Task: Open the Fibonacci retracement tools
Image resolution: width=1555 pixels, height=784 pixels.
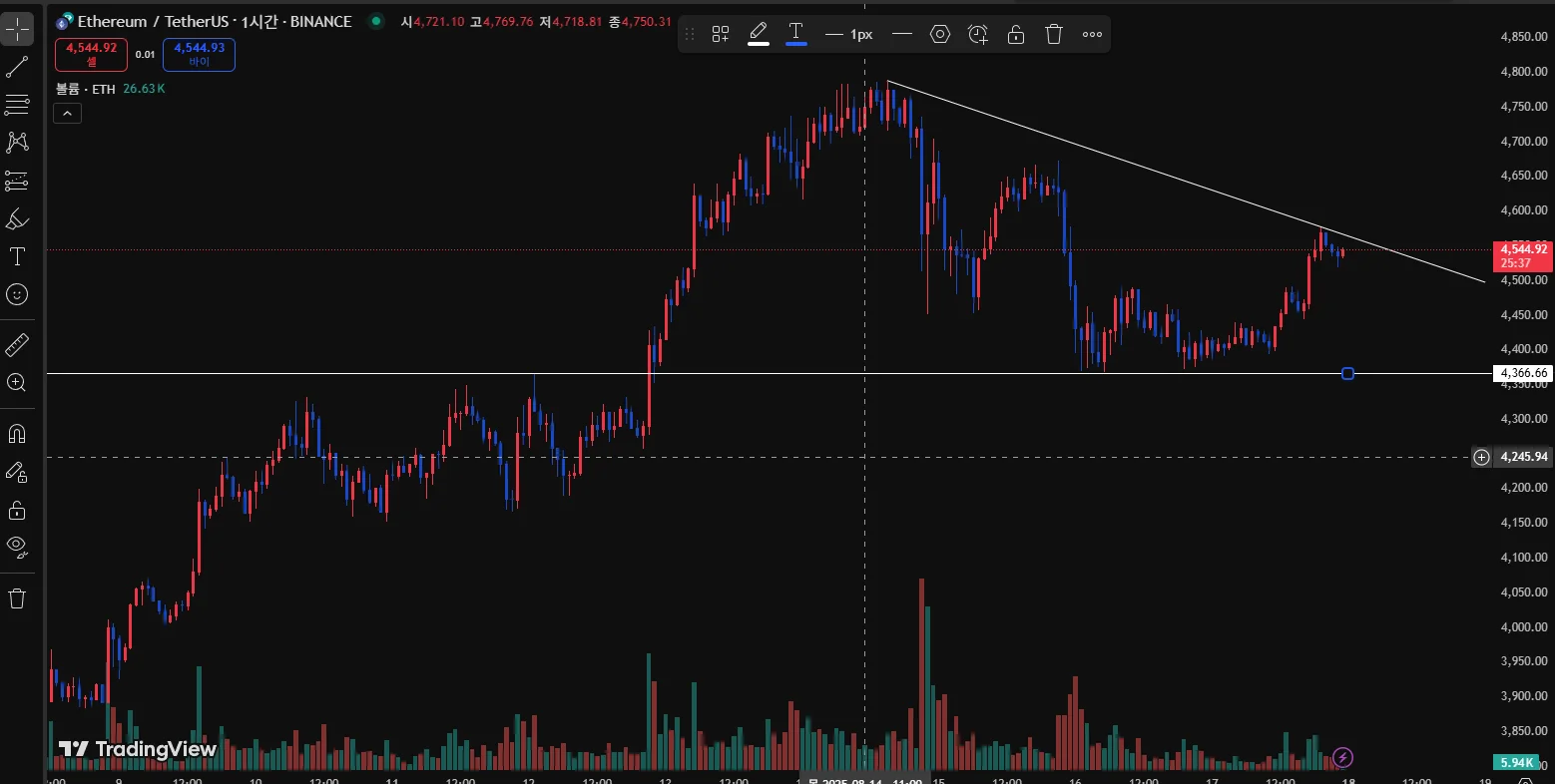Action: tap(17, 105)
